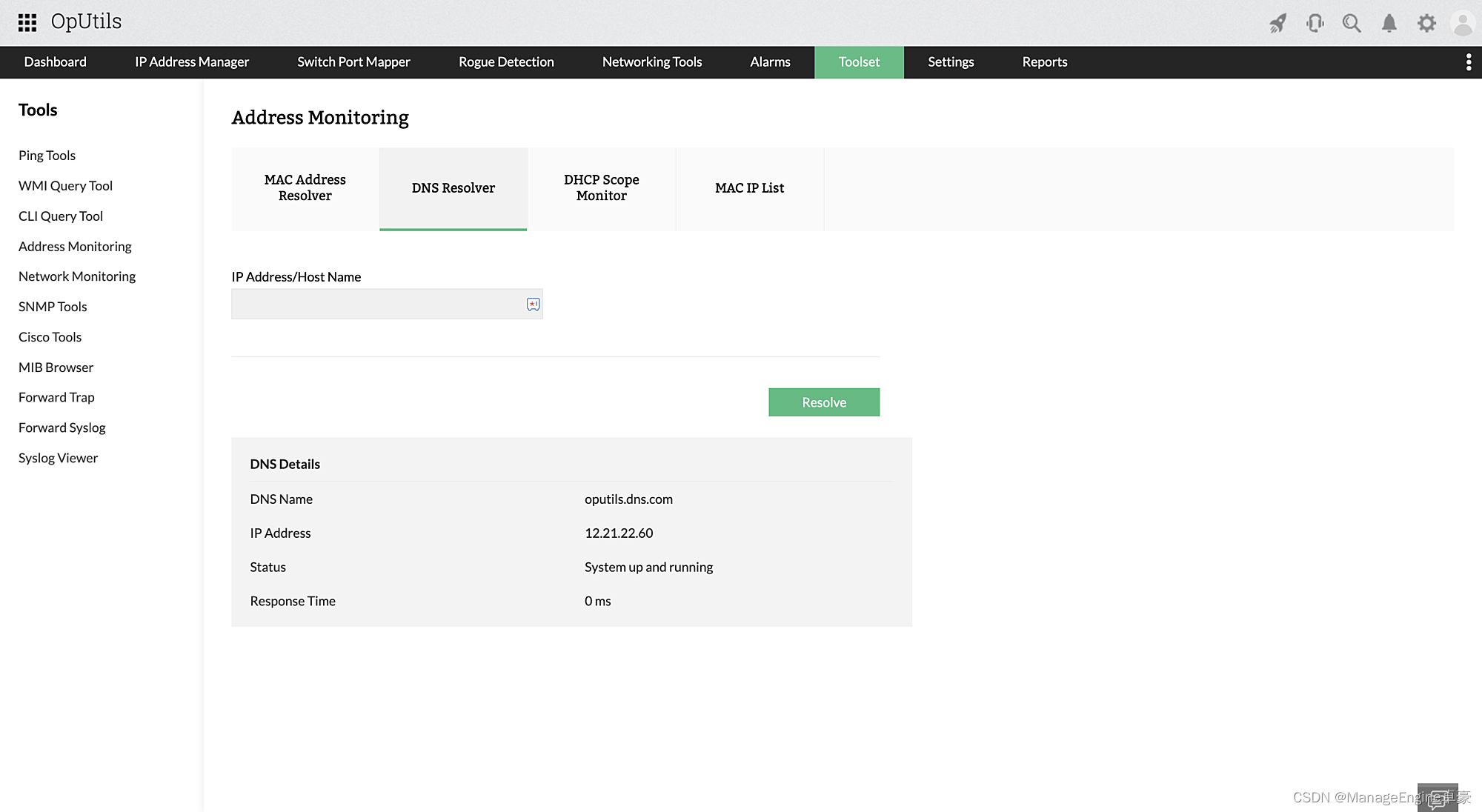1482x812 pixels.
Task: Select DHCP Scope Monitor tab
Action: (x=601, y=188)
